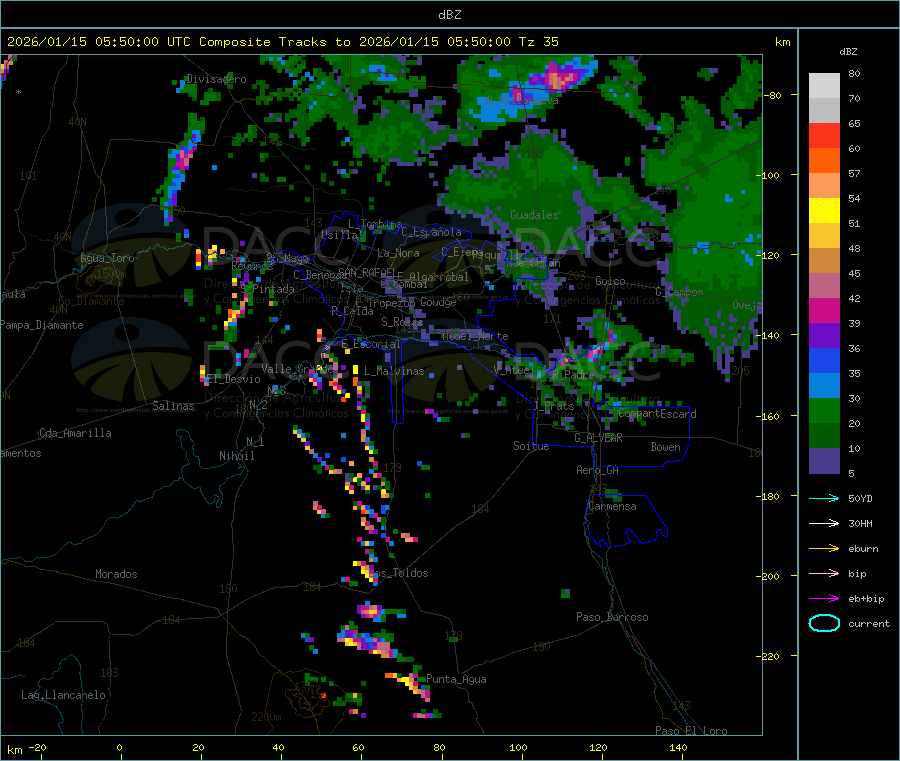
Task: Click the 'Paso_Barroso' map label
Action: coord(612,617)
